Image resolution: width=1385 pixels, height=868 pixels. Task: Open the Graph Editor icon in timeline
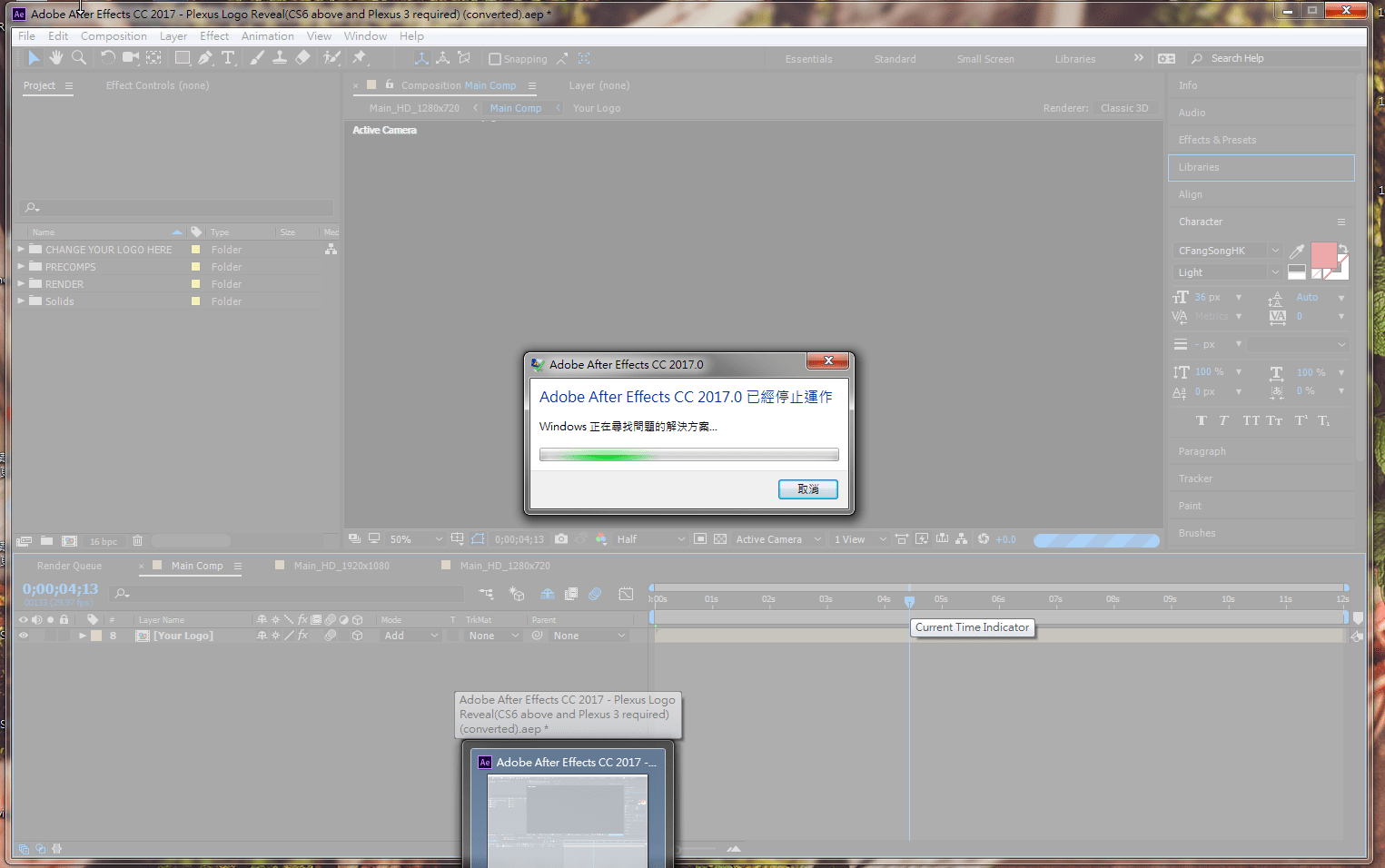point(626,594)
